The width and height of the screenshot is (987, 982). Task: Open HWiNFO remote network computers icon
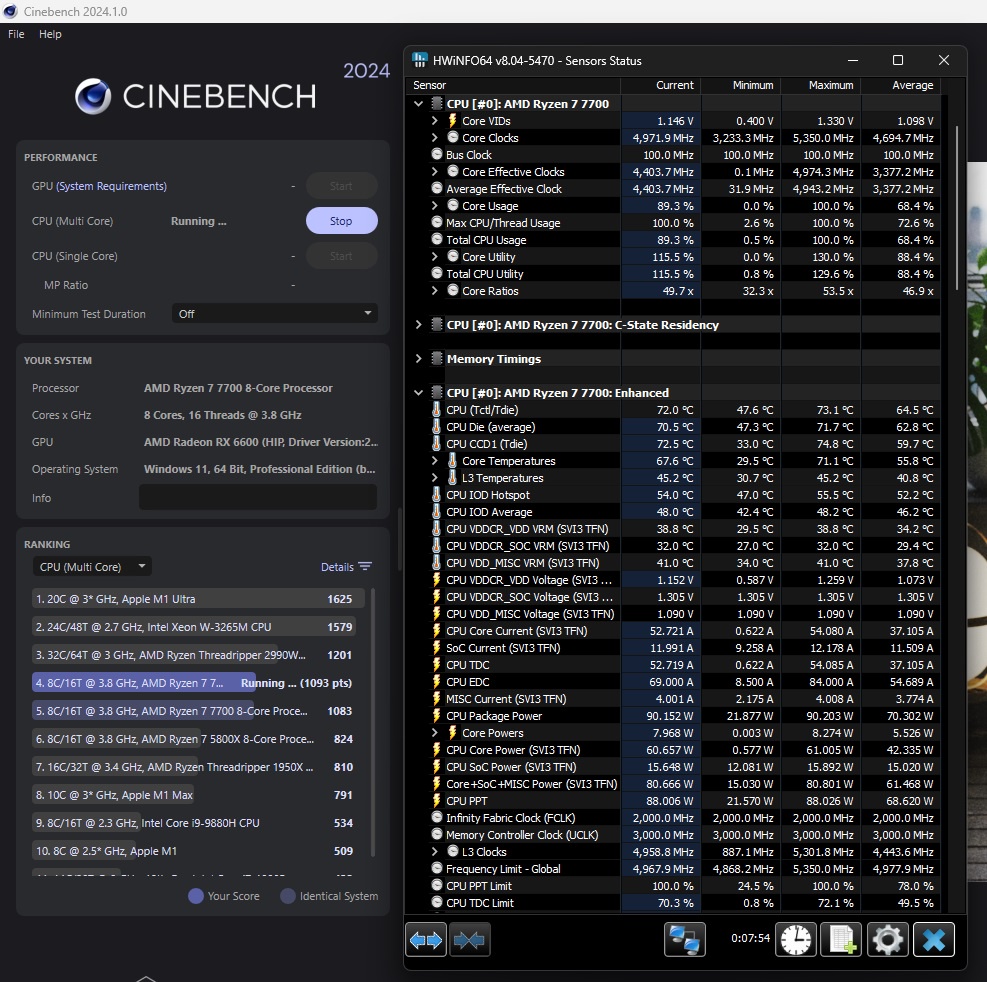[684, 940]
